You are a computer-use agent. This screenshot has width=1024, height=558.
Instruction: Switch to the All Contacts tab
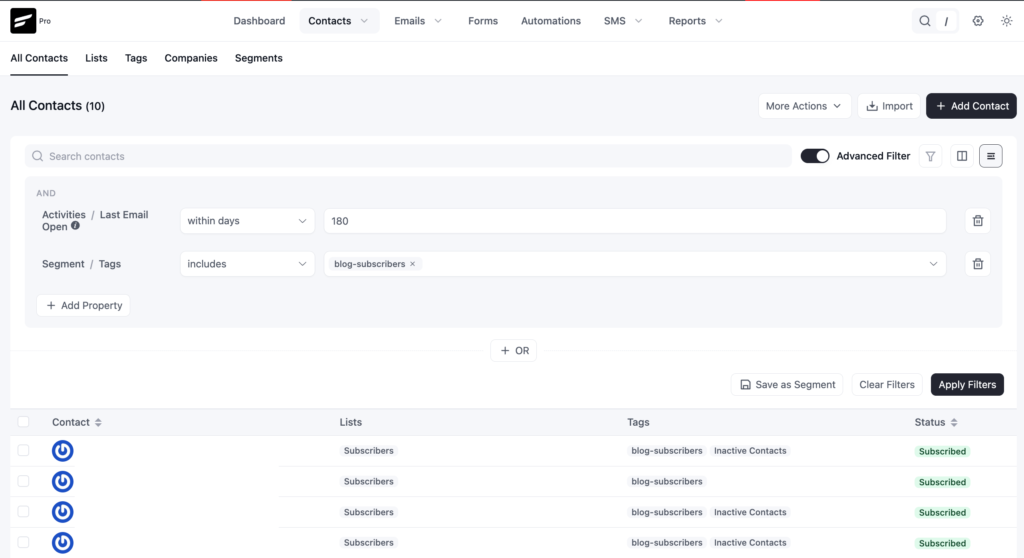click(39, 58)
